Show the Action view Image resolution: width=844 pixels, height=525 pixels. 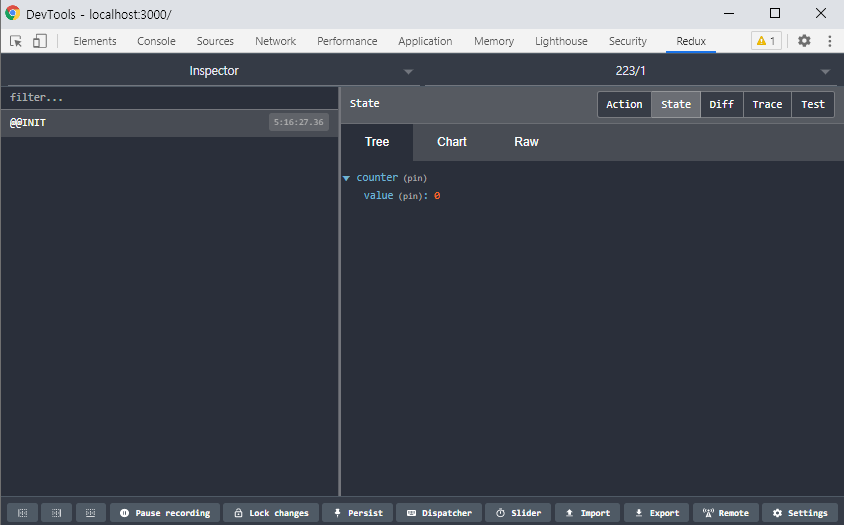point(624,104)
